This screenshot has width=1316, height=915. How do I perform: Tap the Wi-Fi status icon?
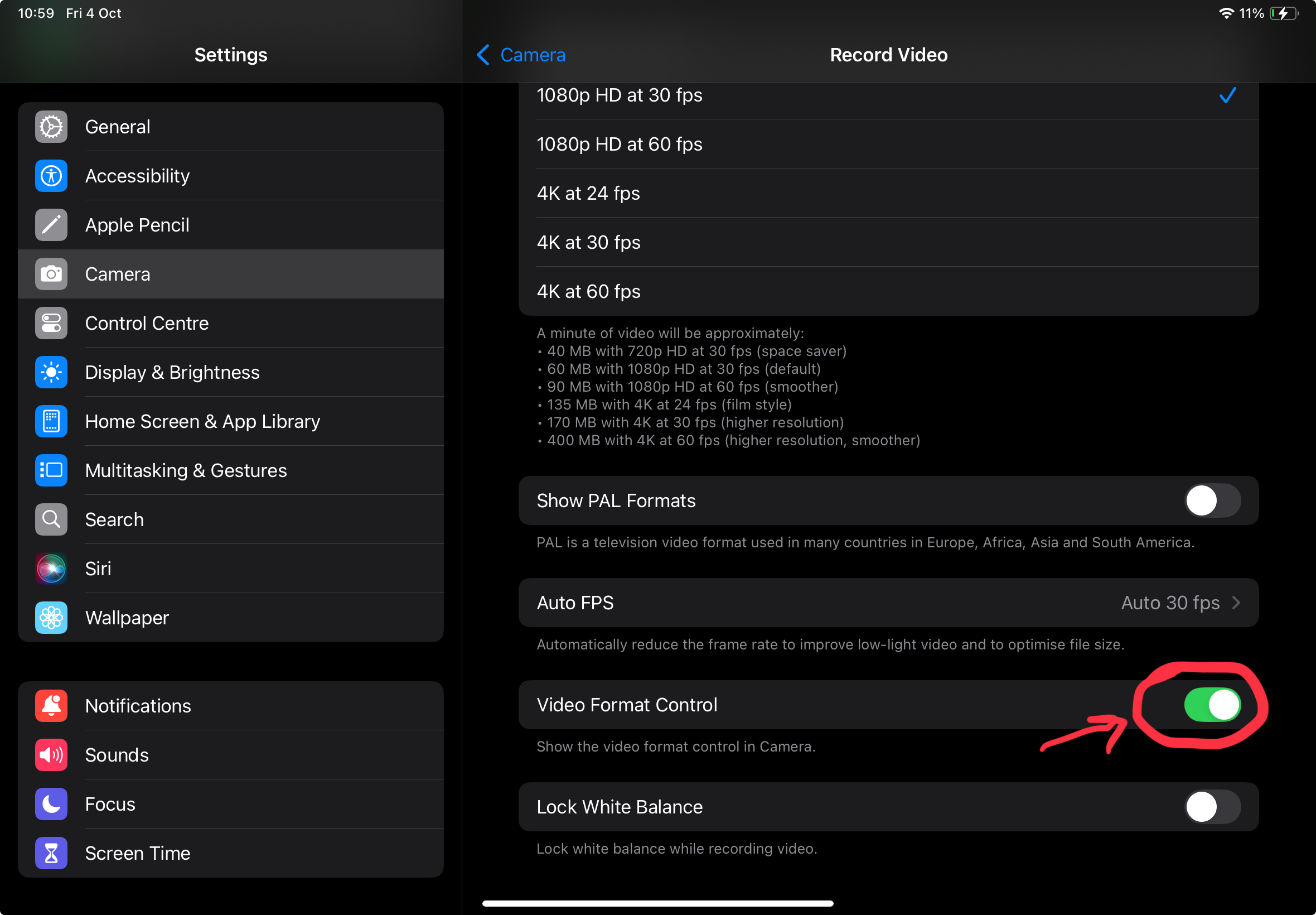(1226, 13)
